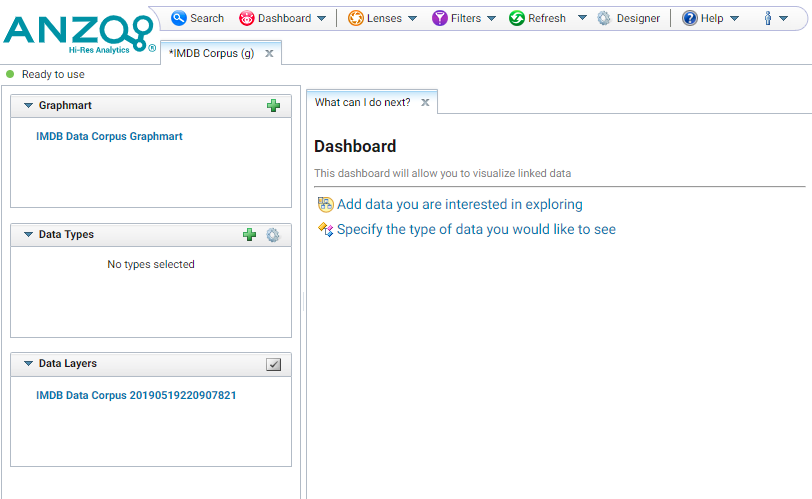Open the user menu dropdown arrow

tap(783, 19)
